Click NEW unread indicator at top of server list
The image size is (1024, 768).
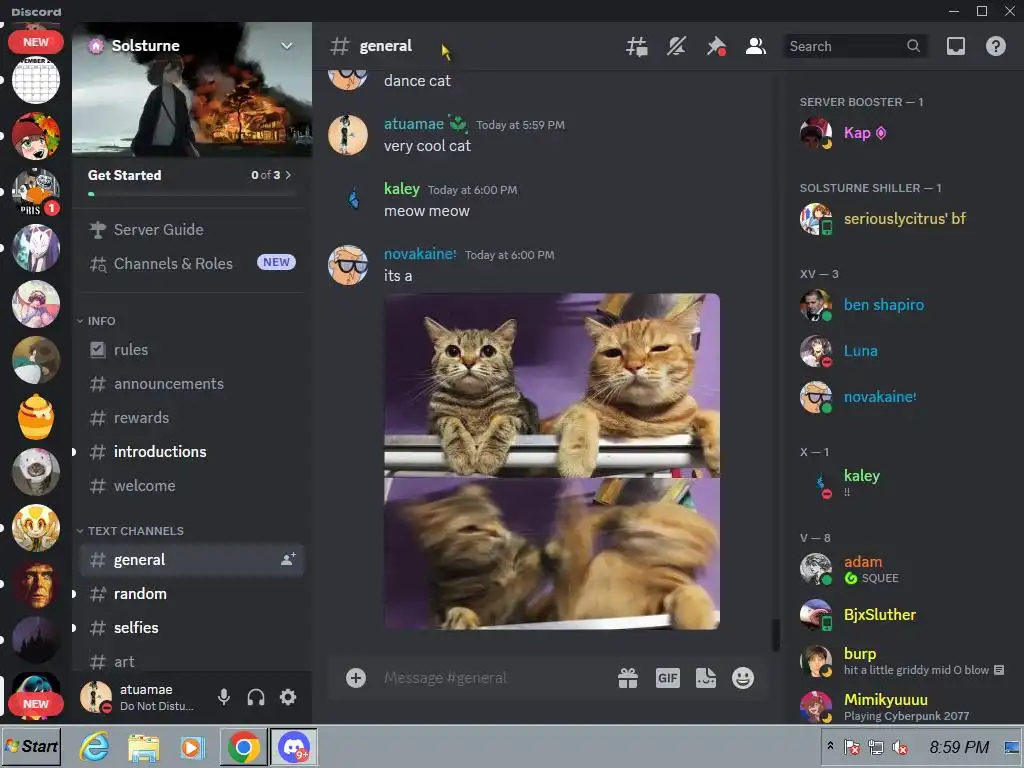(36, 42)
